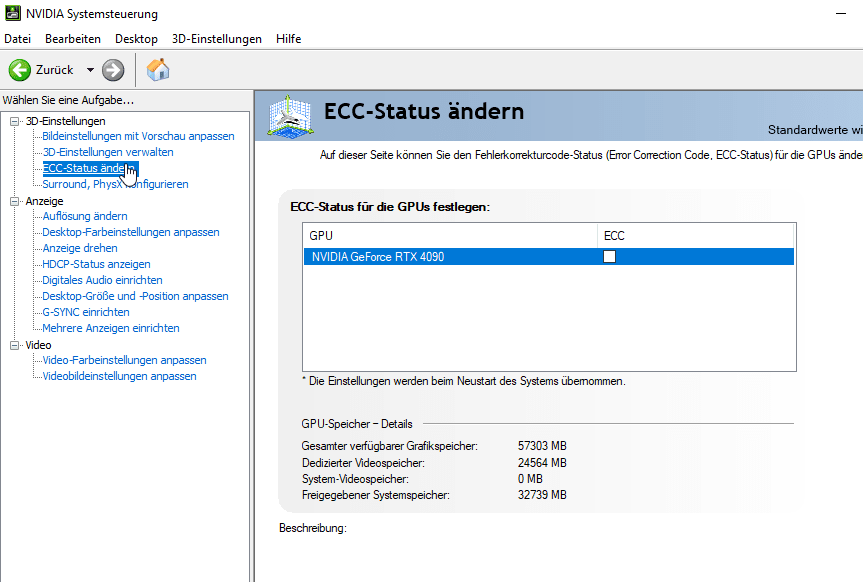Open Surround, PhysX konfigurieren task
The height and width of the screenshot is (582, 863).
coord(115,184)
